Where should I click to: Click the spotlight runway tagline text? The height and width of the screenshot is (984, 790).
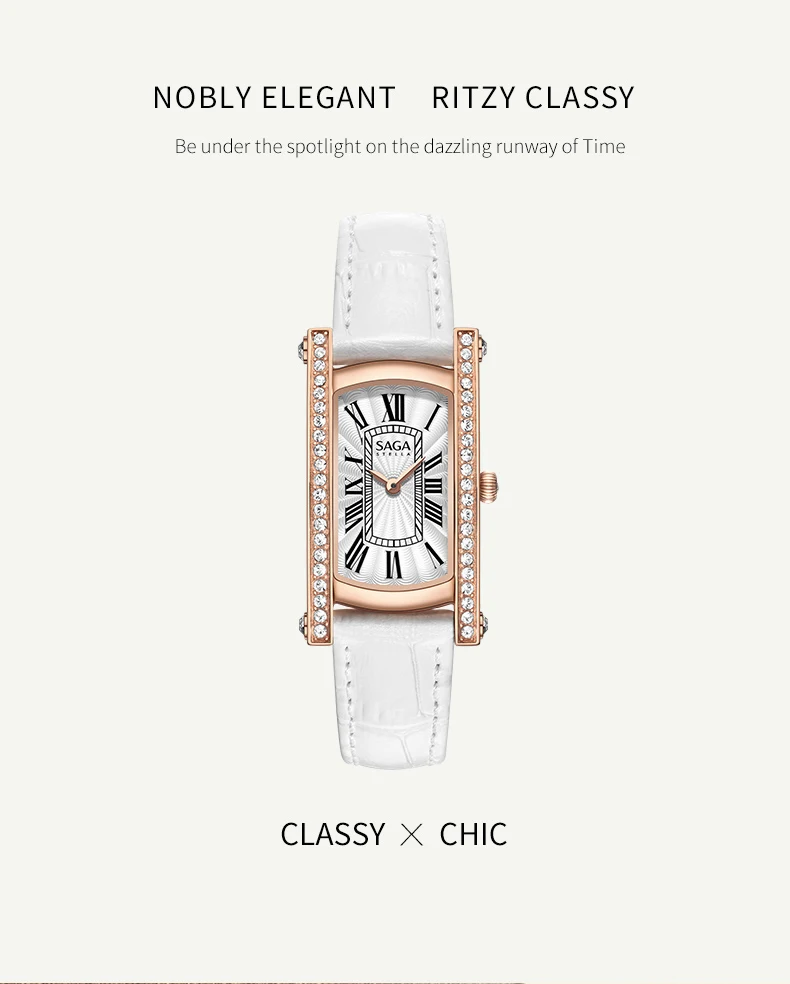point(400,146)
